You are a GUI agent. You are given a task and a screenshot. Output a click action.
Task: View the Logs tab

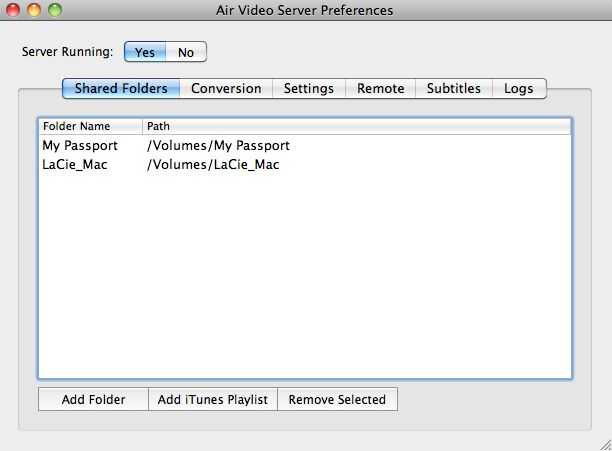pyautogui.click(x=519, y=88)
